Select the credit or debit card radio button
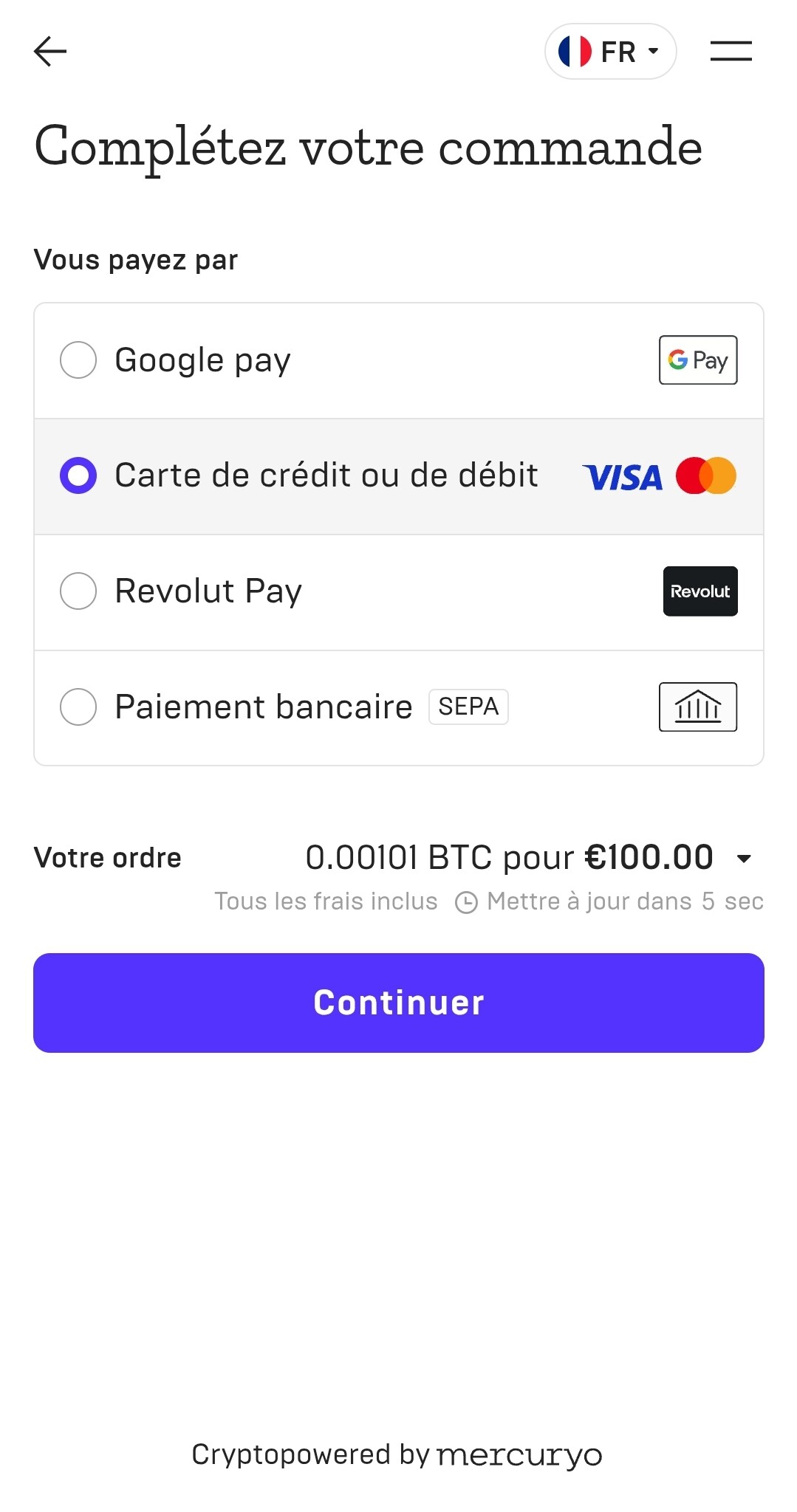 [x=78, y=475]
